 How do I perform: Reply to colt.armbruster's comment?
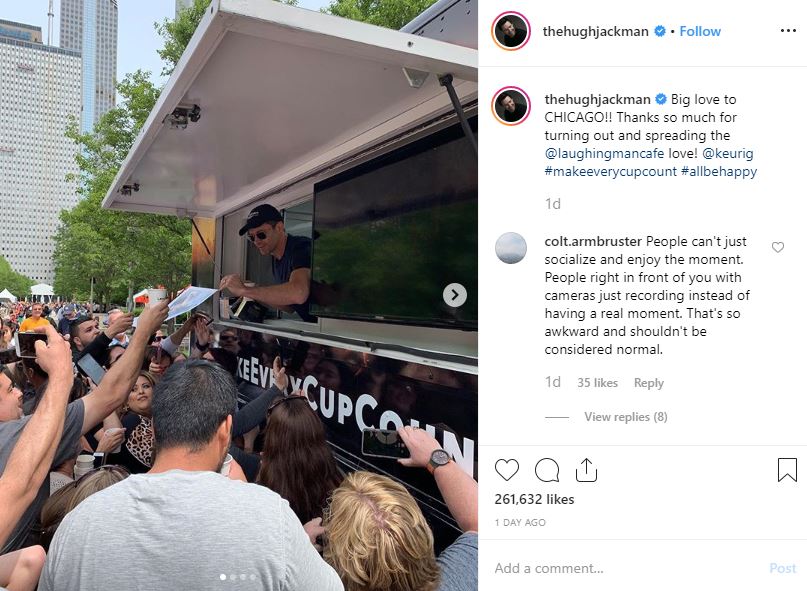click(648, 383)
